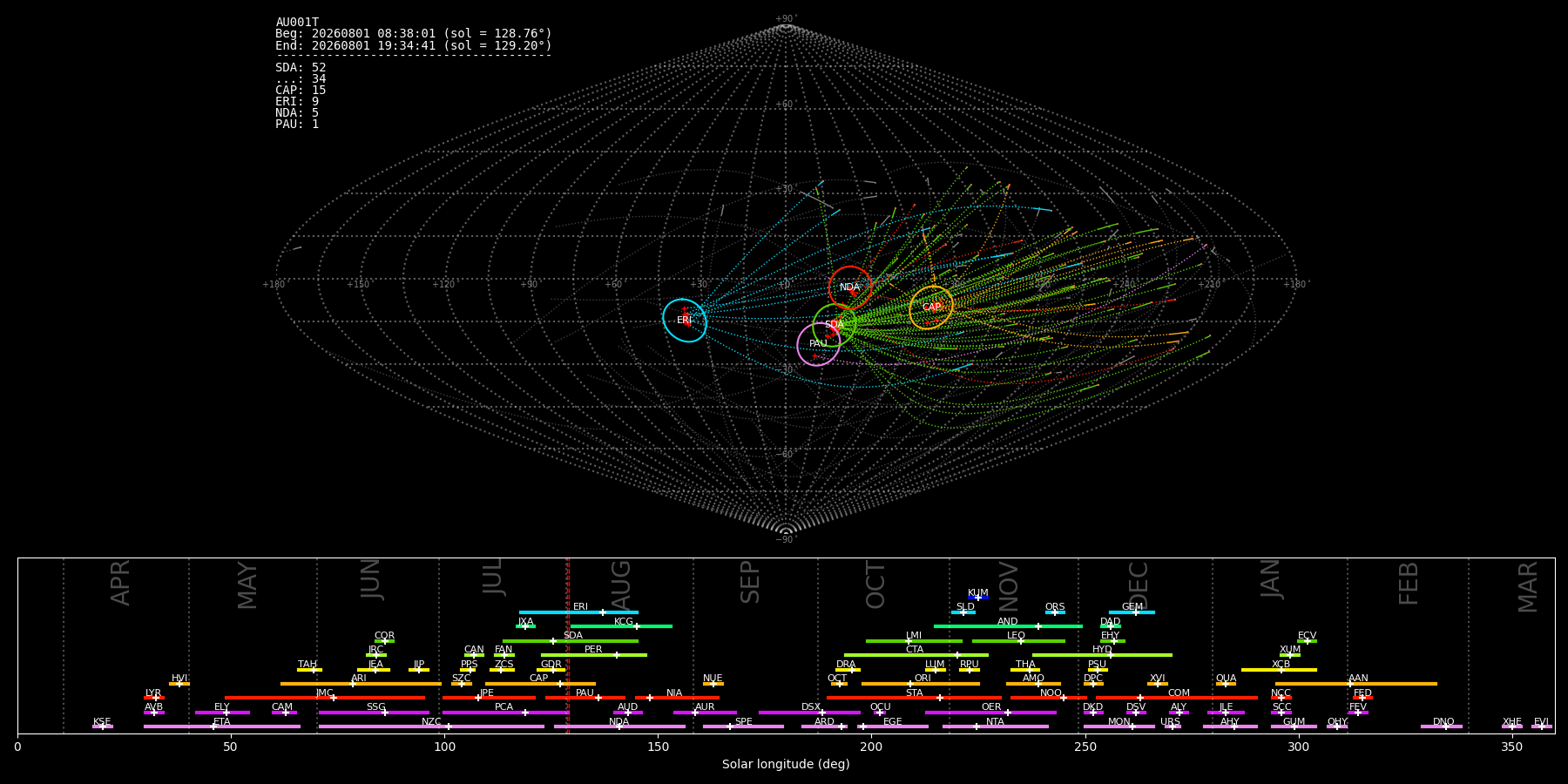
Task: Select the GEM shower bar in December
Action: 1132,612
